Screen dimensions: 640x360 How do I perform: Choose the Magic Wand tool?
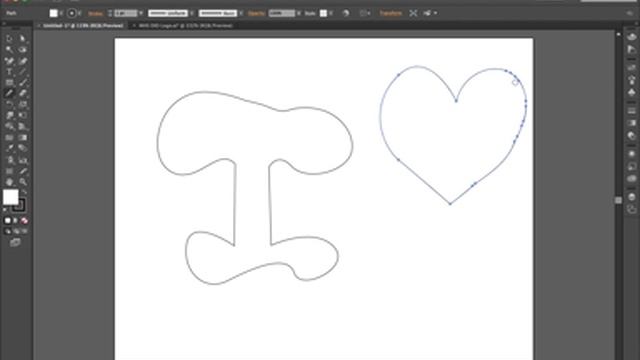point(9,50)
